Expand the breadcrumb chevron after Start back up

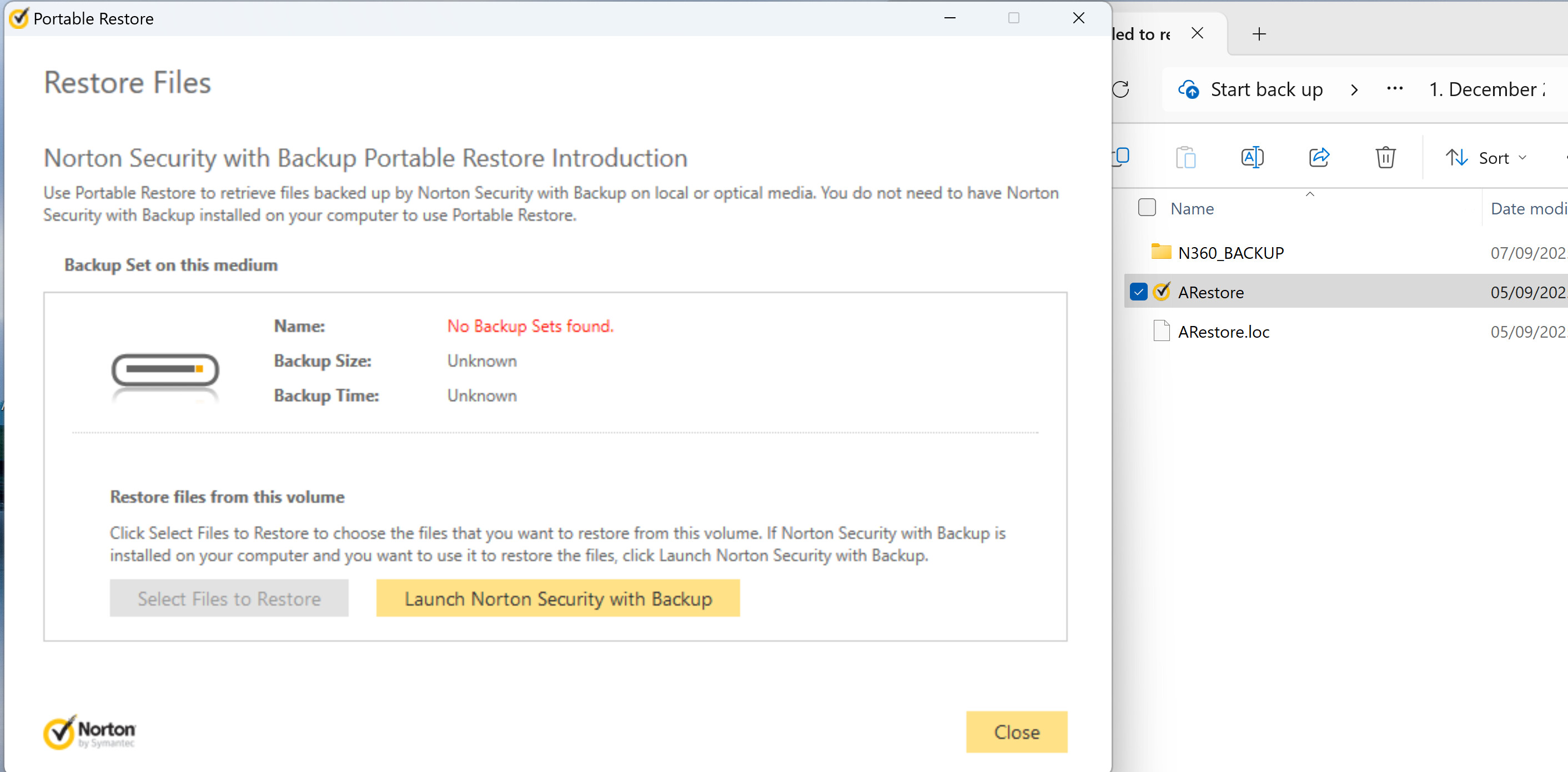(1354, 90)
